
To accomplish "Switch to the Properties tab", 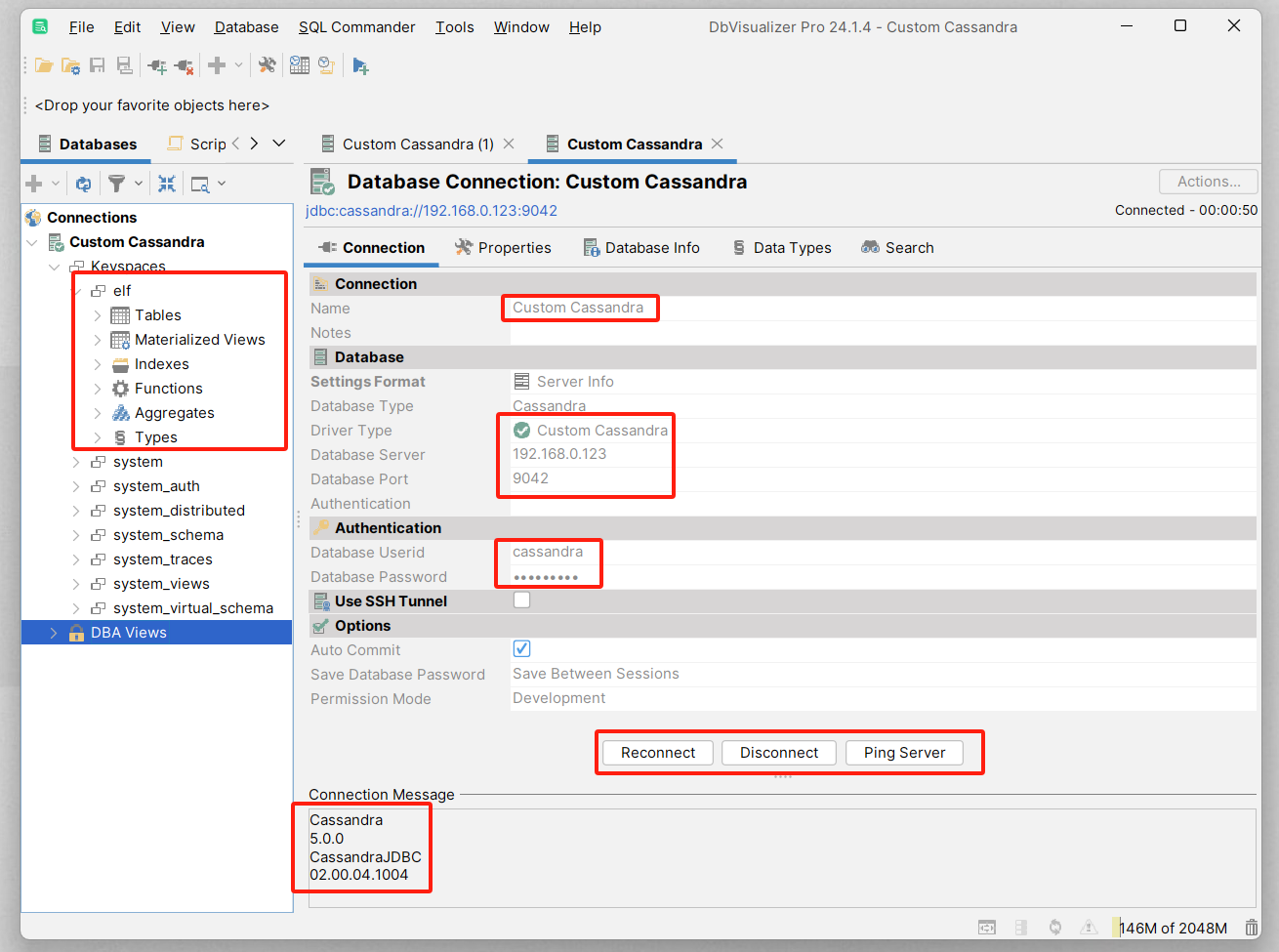I will (x=503, y=248).
